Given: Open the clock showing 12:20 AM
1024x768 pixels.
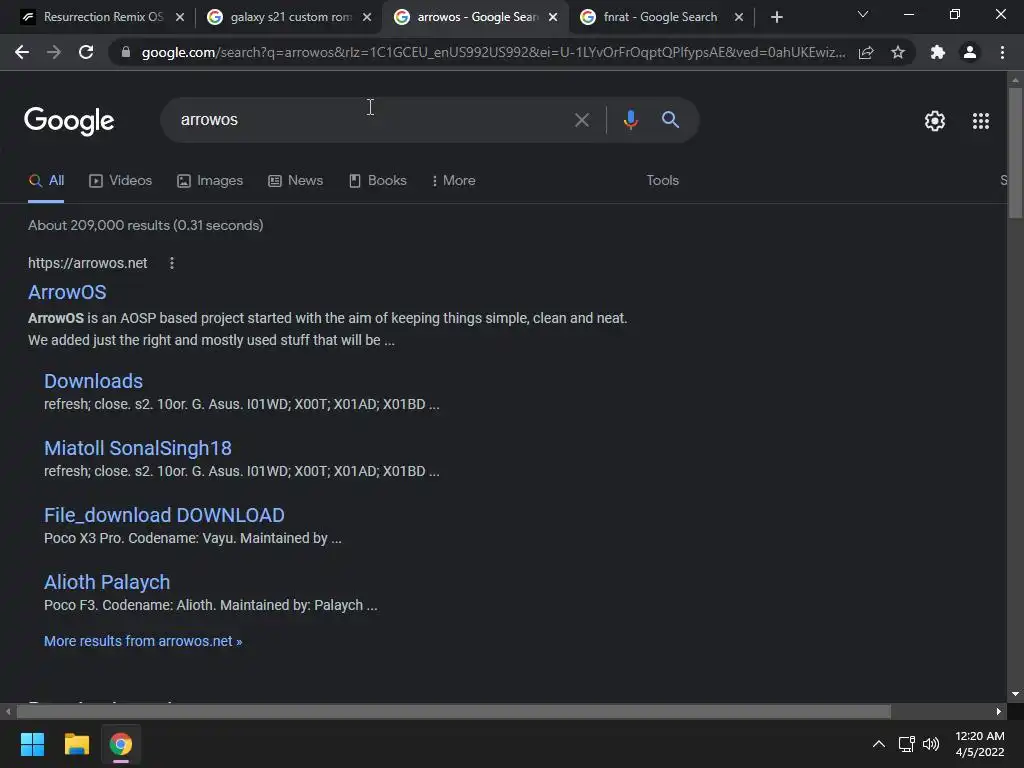Looking at the screenshot, I should pos(980,744).
